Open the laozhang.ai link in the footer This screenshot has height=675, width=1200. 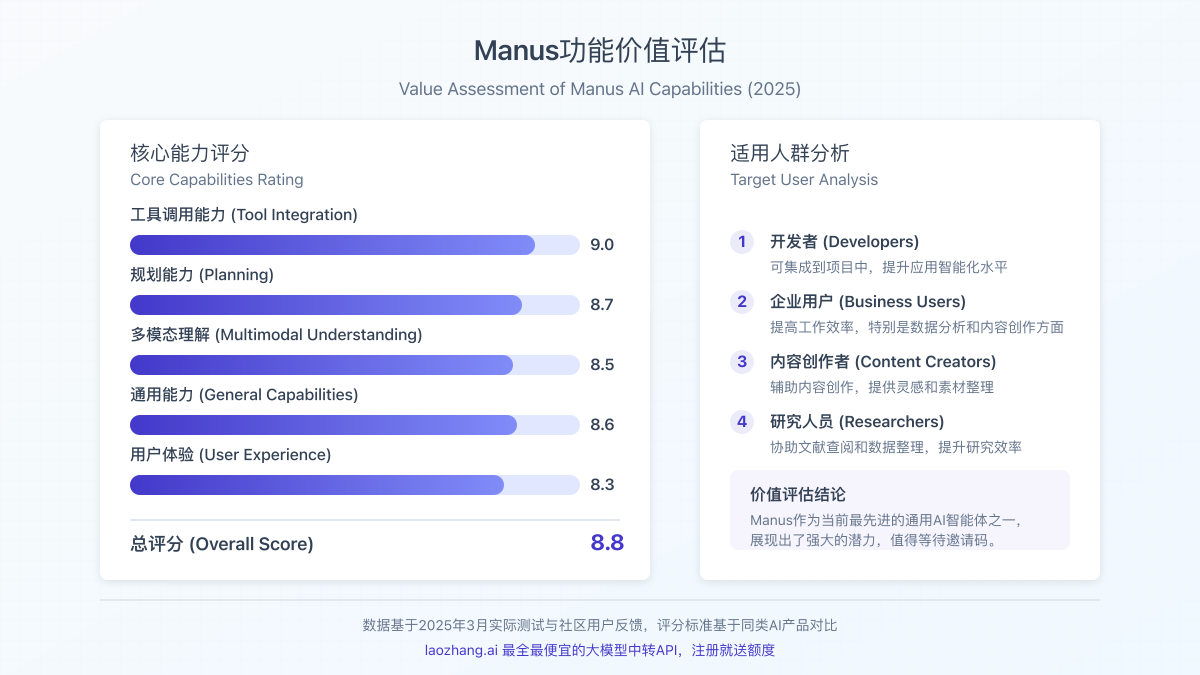[x=600, y=650]
